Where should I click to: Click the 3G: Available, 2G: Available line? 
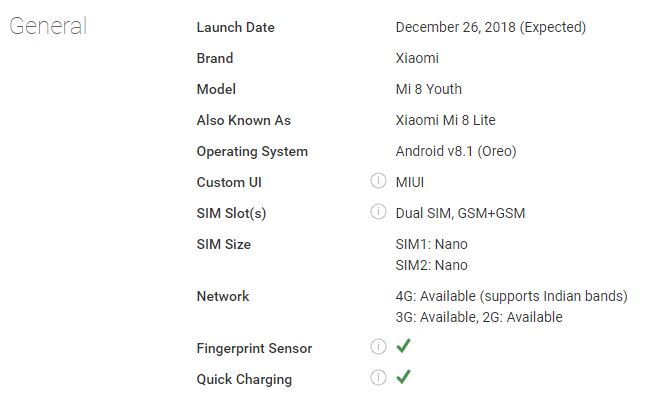tap(479, 317)
